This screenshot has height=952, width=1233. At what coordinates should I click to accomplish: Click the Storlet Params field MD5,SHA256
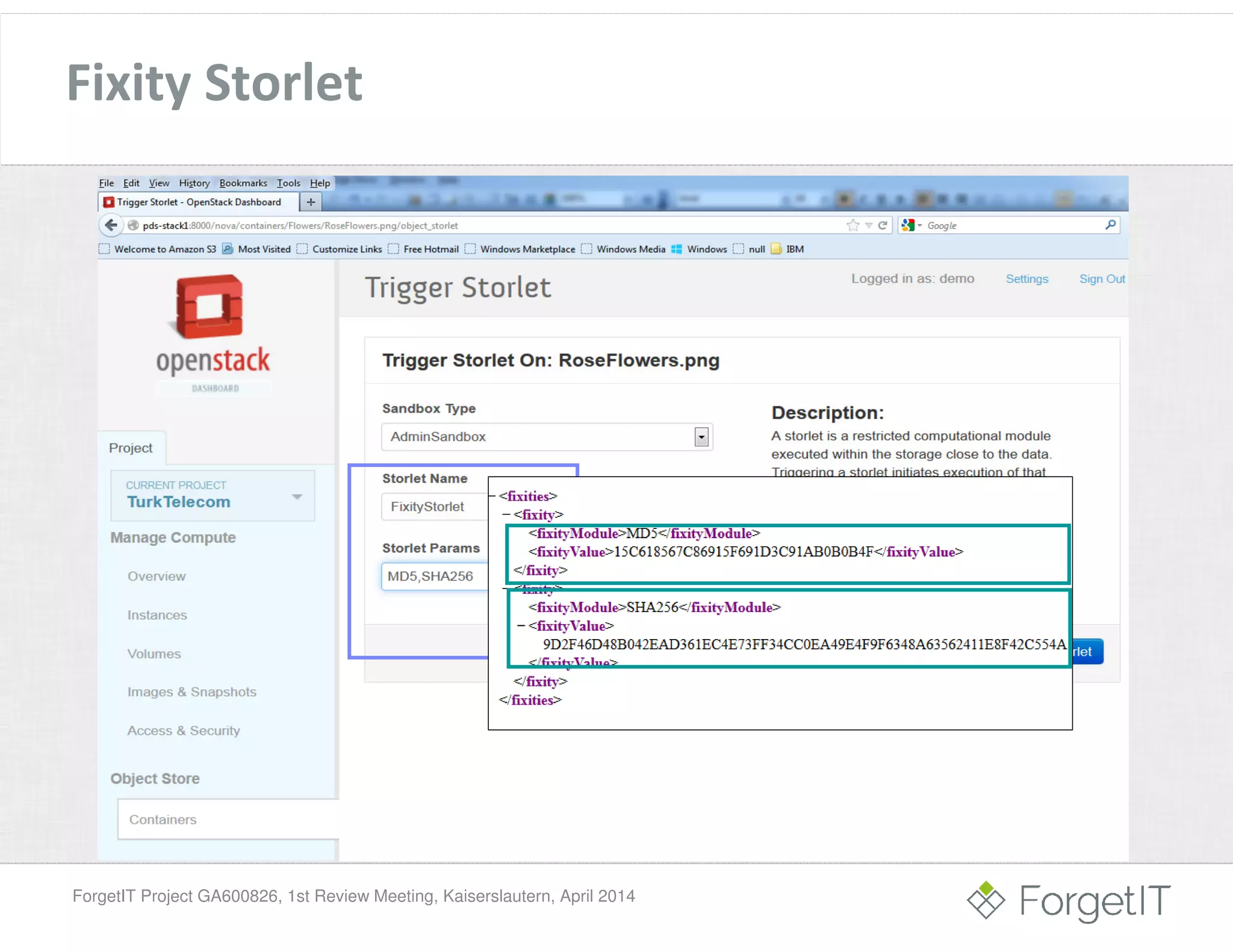pos(435,576)
